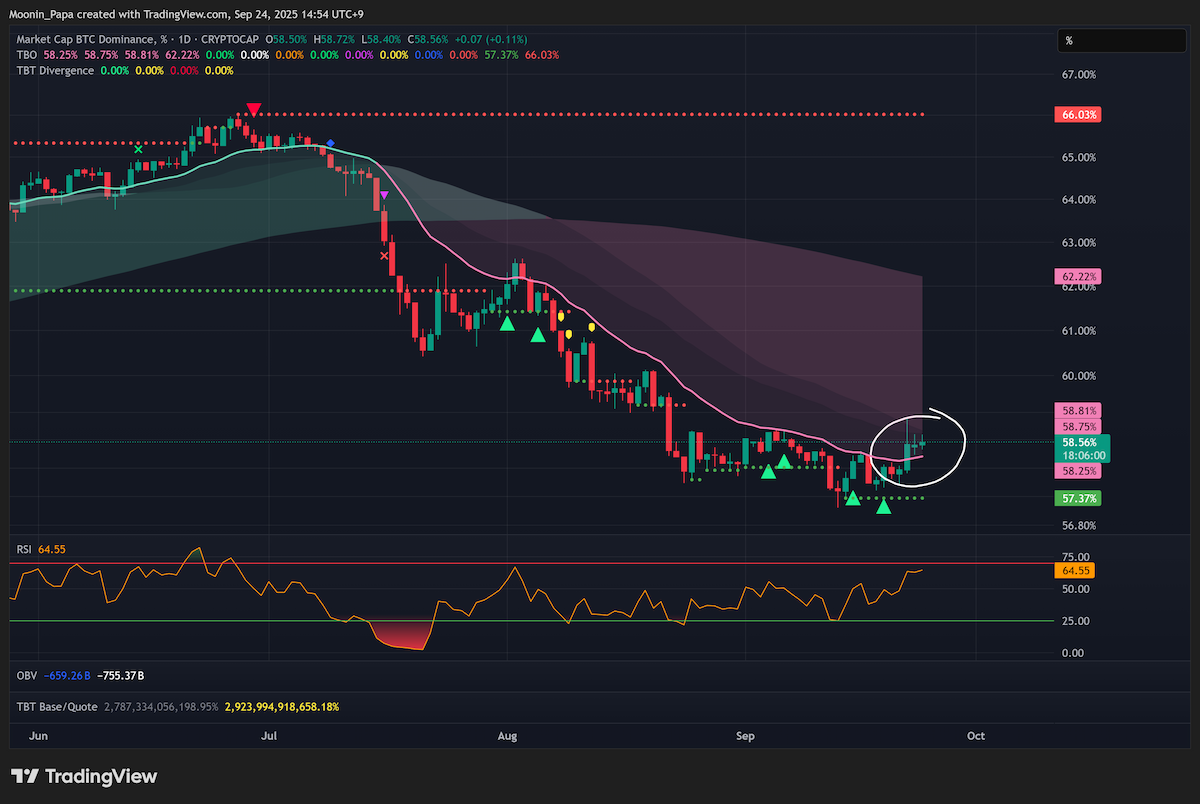This screenshot has width=1200, height=804.
Task: Click the TBT Divergence indicator legend
Action: [54, 71]
